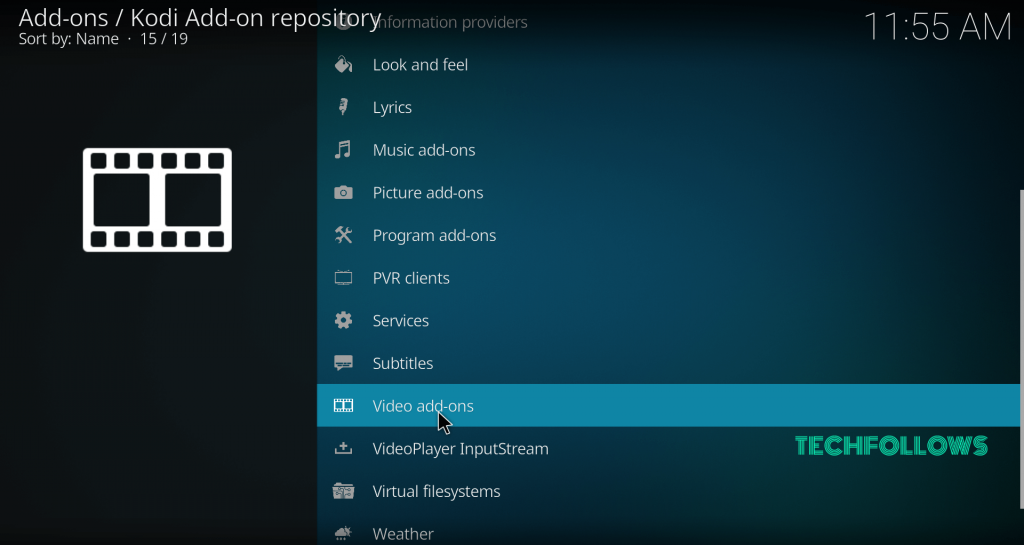Open the Services text entry

tap(400, 320)
